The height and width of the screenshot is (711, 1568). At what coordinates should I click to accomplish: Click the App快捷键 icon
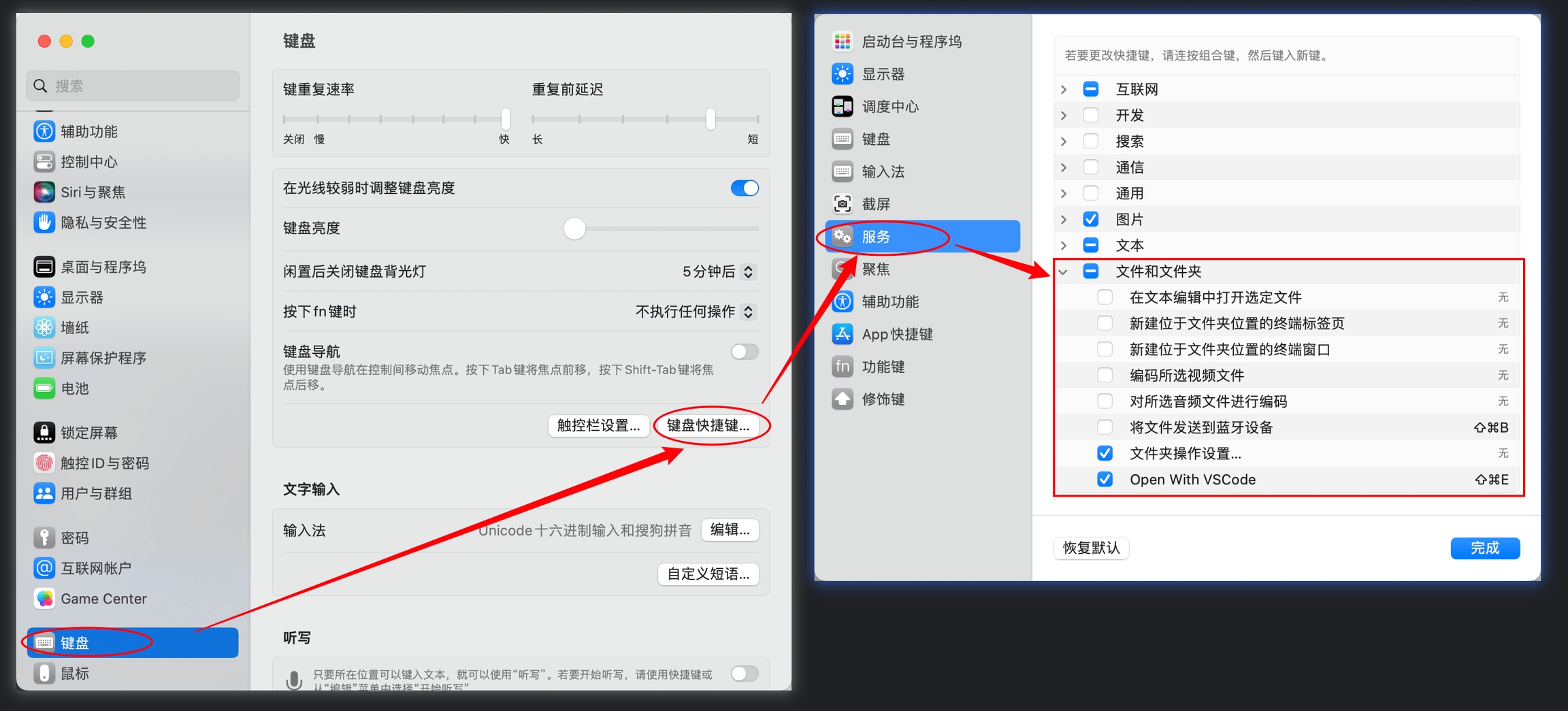[843, 334]
